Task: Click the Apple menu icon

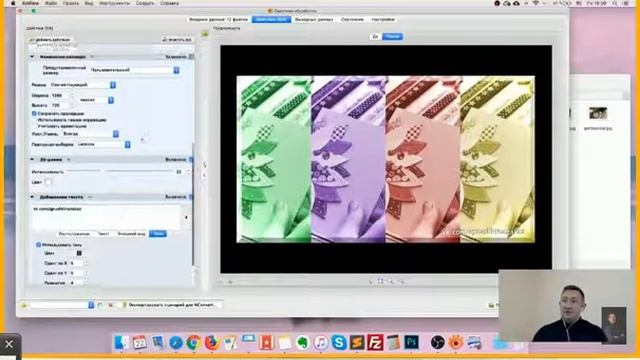Action: pyautogui.click(x=13, y=3)
